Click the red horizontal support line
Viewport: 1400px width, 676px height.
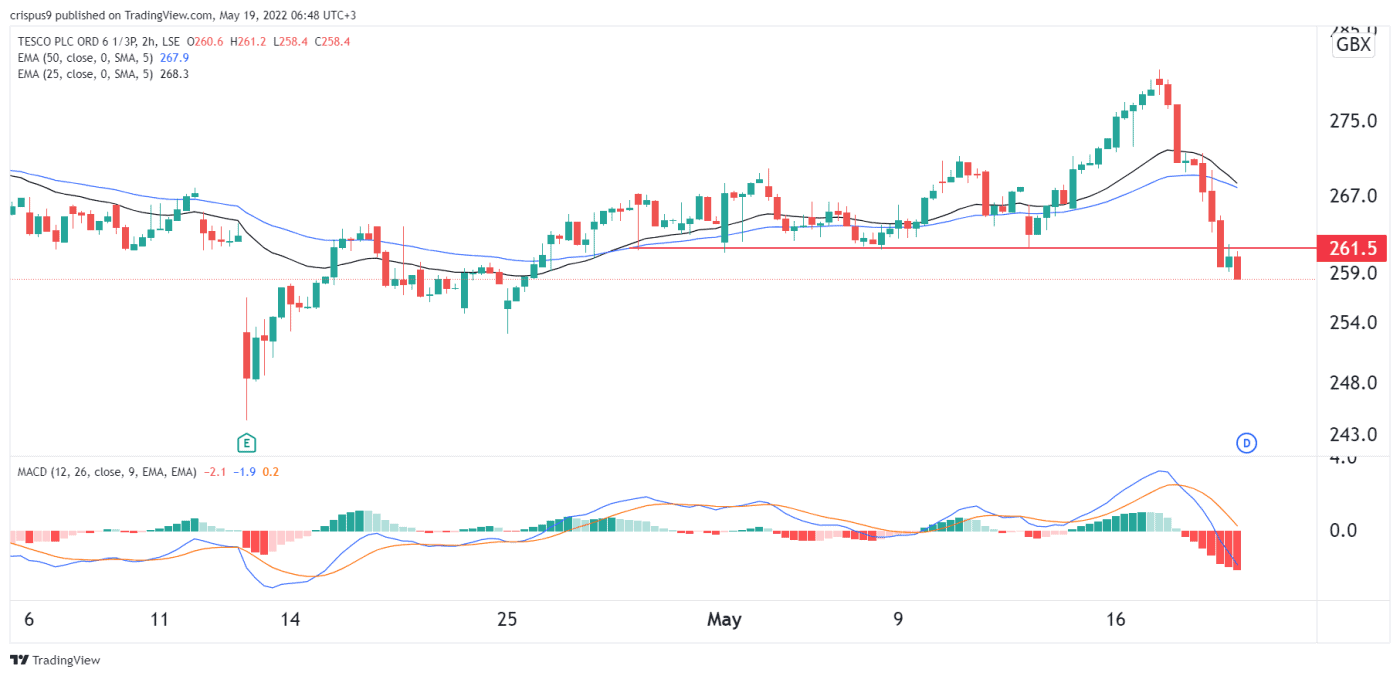[900, 247]
